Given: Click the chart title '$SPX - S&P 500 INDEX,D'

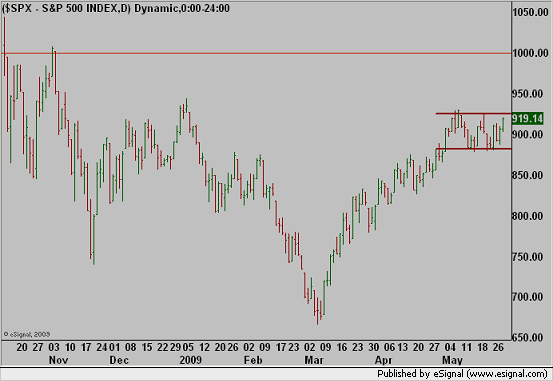Looking at the screenshot, I should [66, 8].
